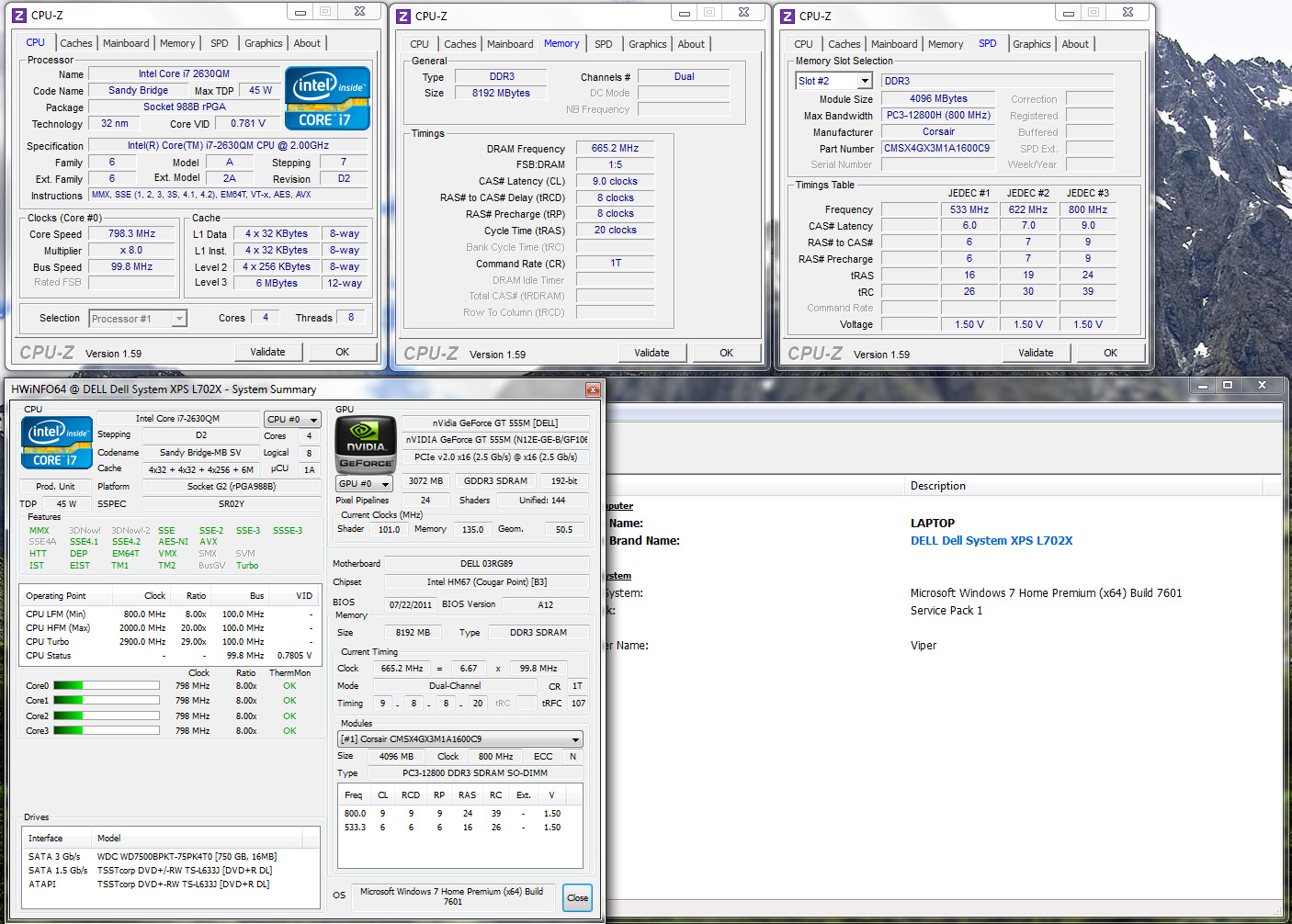1292x924 pixels.
Task: Click the JEDEC #3 frequency 800 MHz cell
Action: 1088,209
